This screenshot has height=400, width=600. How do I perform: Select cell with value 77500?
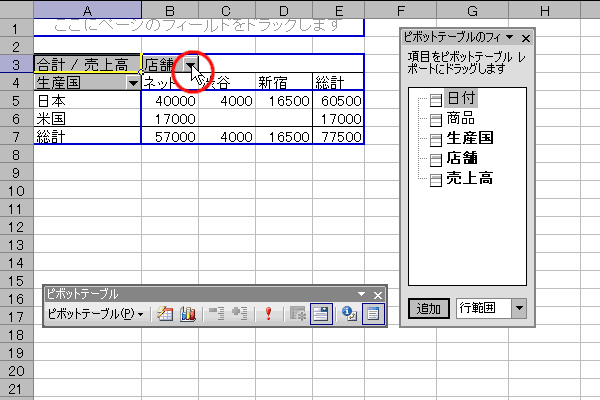pos(338,136)
